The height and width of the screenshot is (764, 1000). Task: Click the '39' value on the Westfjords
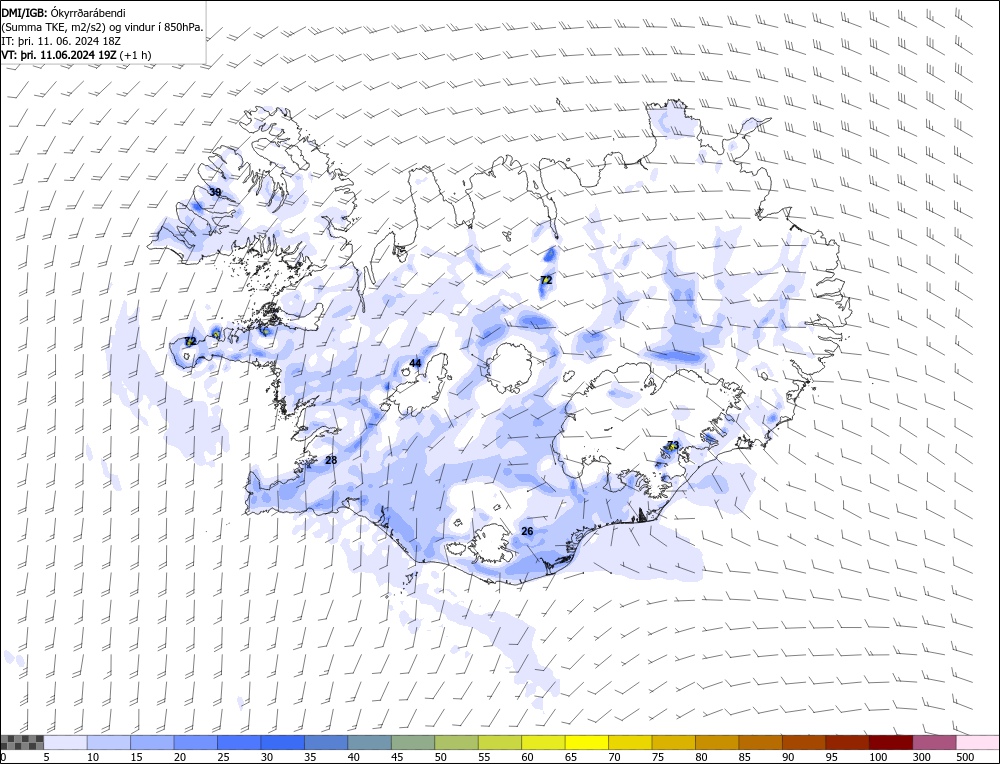[x=216, y=192]
